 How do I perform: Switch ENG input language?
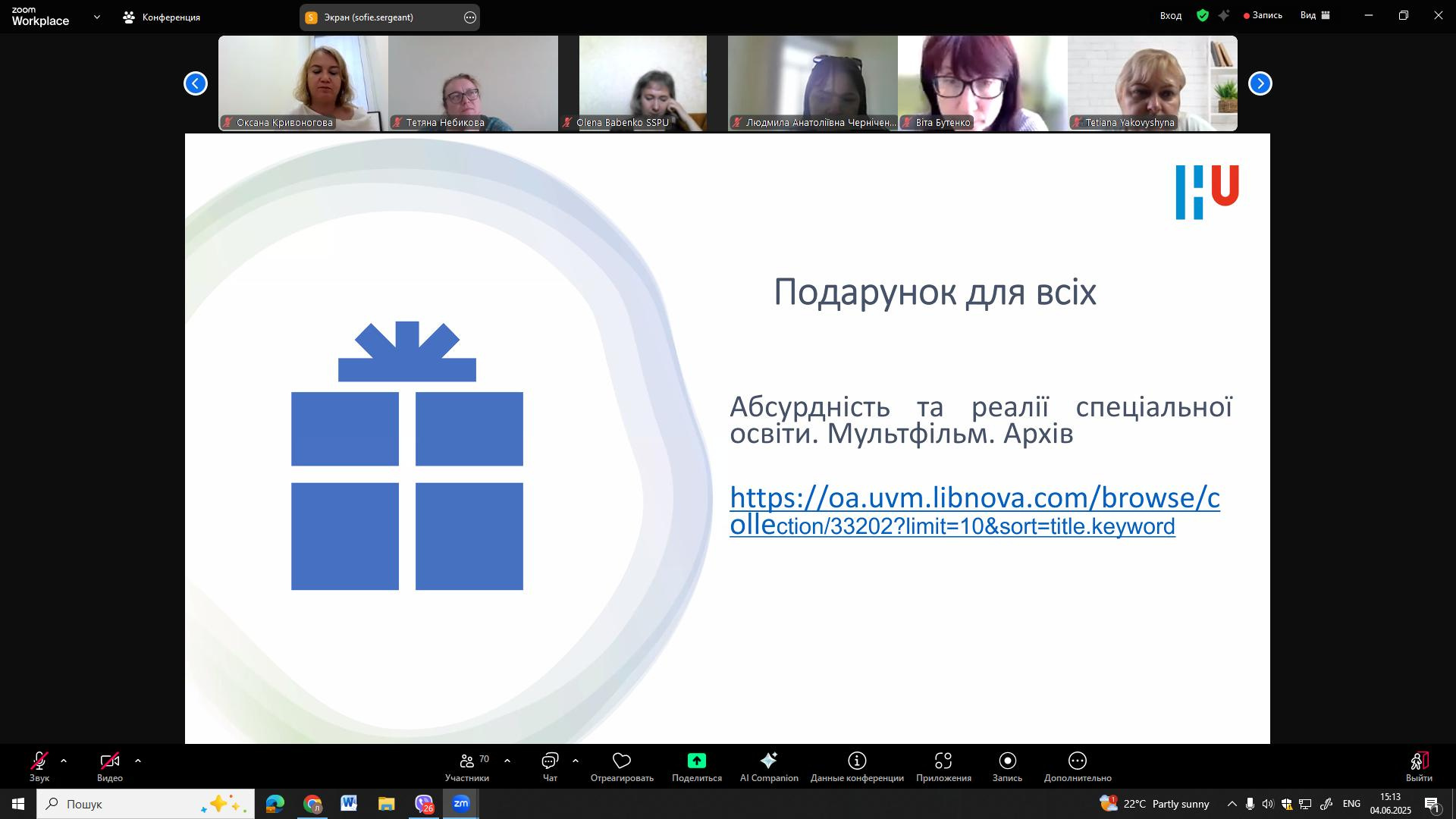(1351, 804)
